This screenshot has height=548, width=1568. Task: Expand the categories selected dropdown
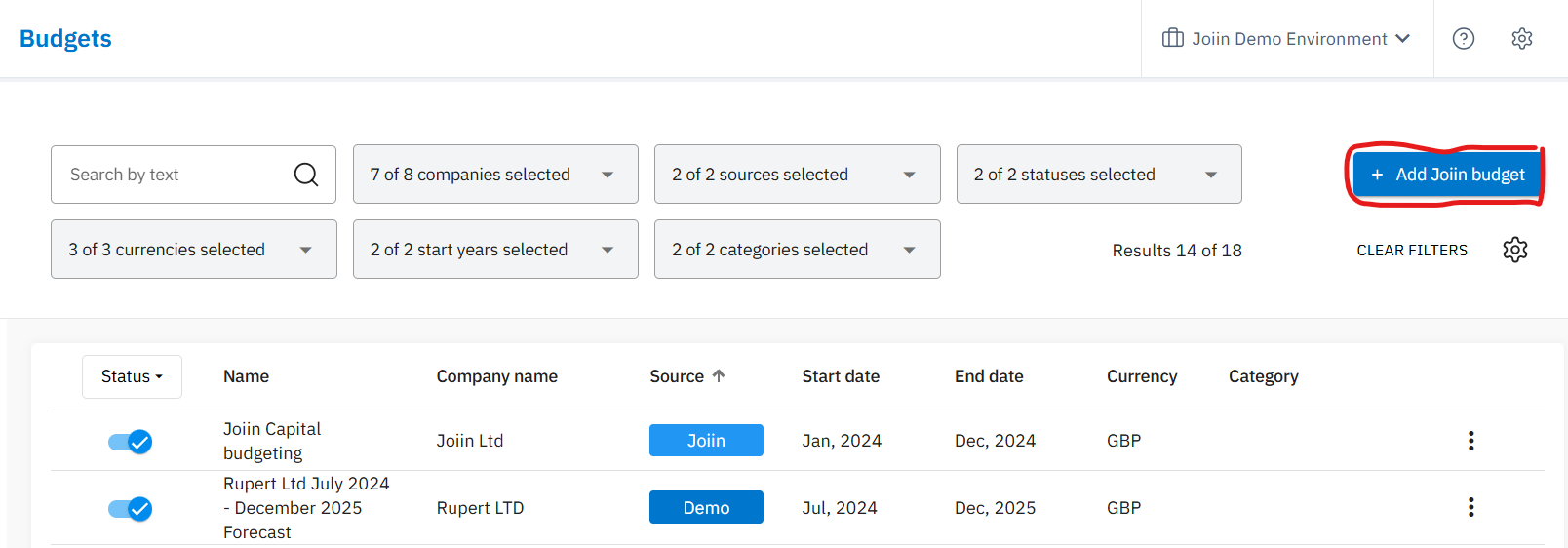(798, 250)
